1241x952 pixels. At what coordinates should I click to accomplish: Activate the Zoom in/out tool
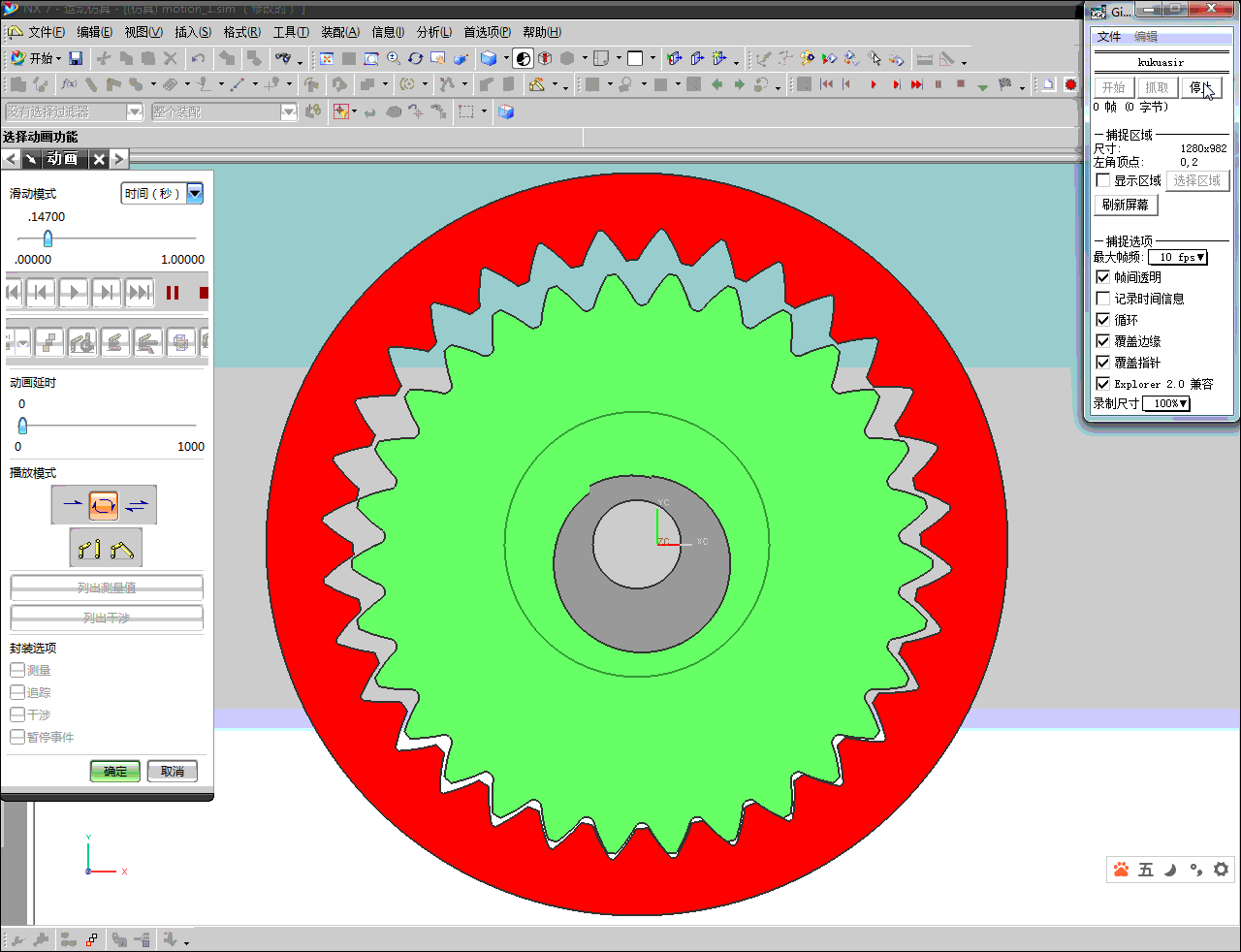[x=394, y=58]
